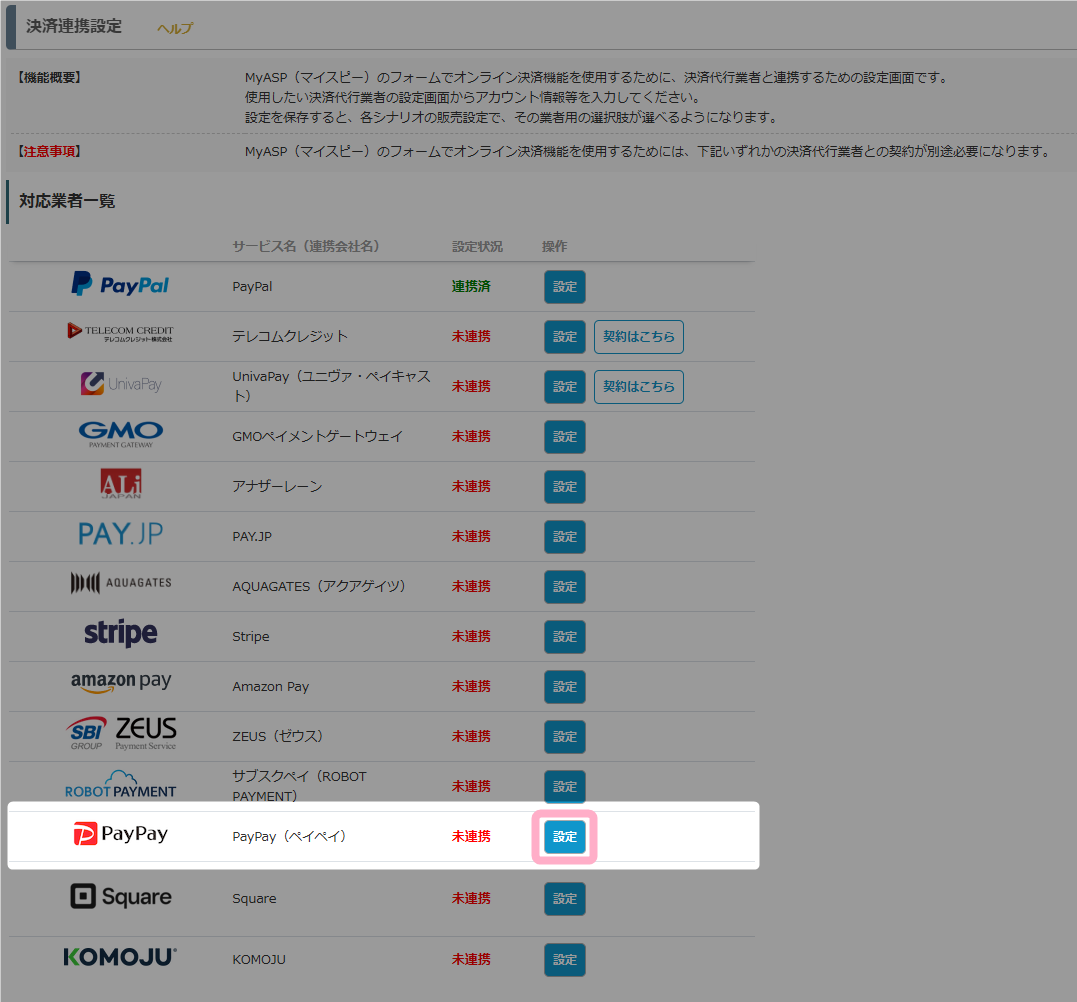Open the ヘルプ link beside the page title
Screen dimensions: 1077x1002
(x=175, y=29)
